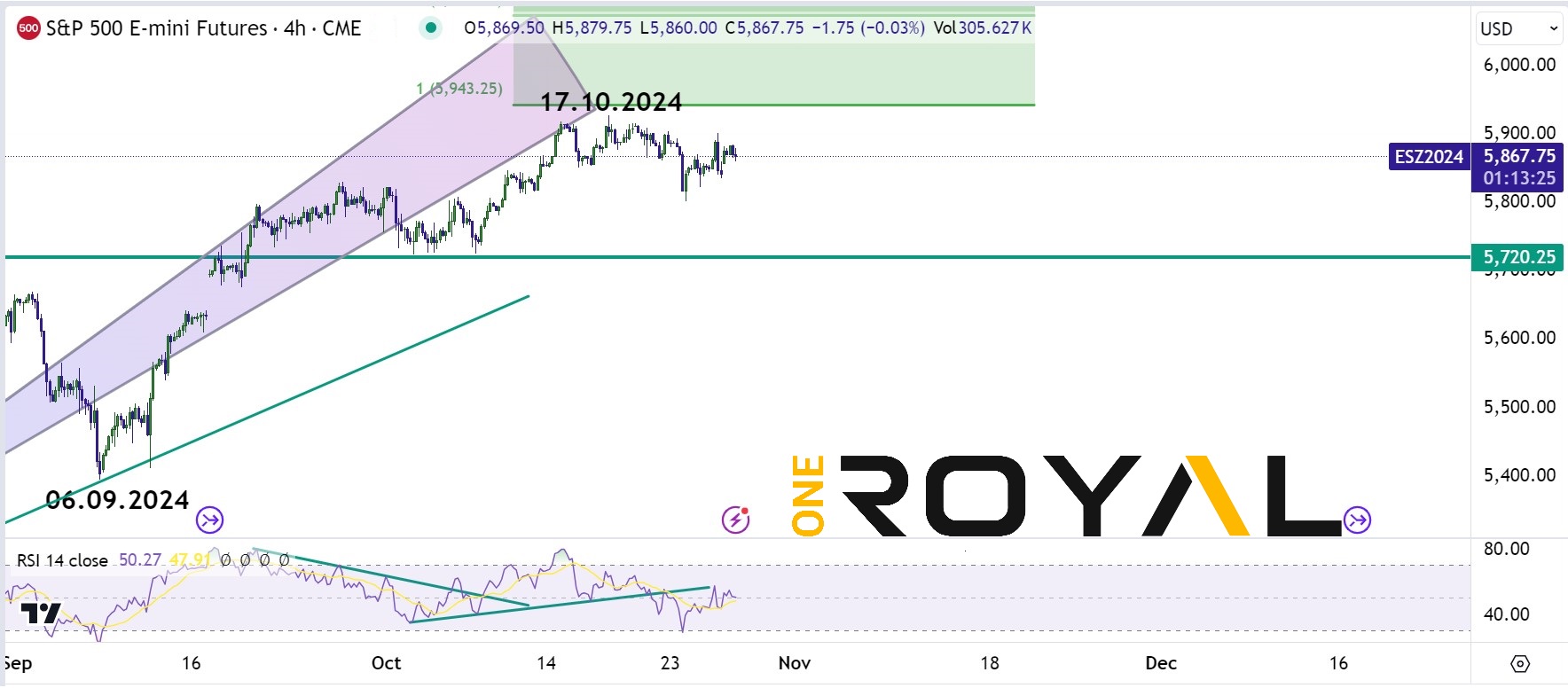Click the Nov label on time axis
The image size is (1568, 688).
coord(794,663)
